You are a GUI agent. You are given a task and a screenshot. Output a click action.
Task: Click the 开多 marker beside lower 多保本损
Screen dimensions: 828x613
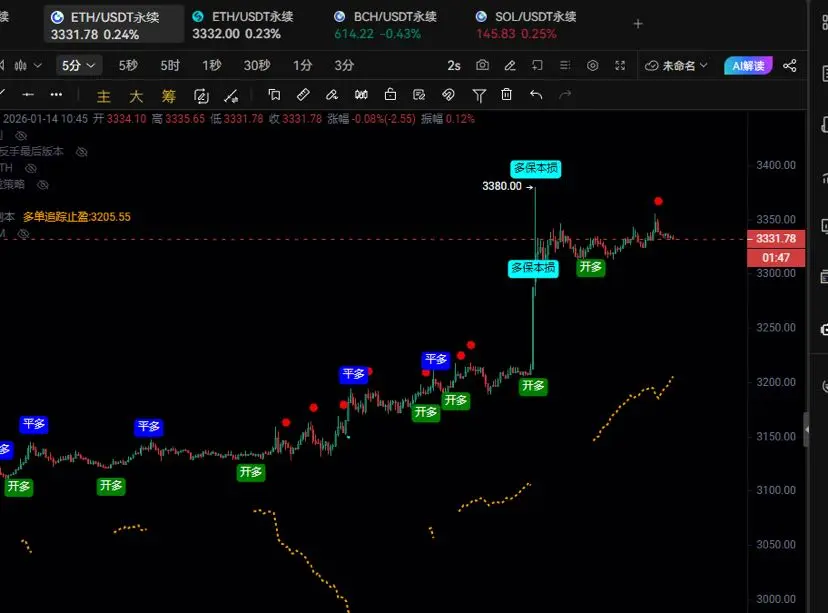pyautogui.click(x=590, y=267)
